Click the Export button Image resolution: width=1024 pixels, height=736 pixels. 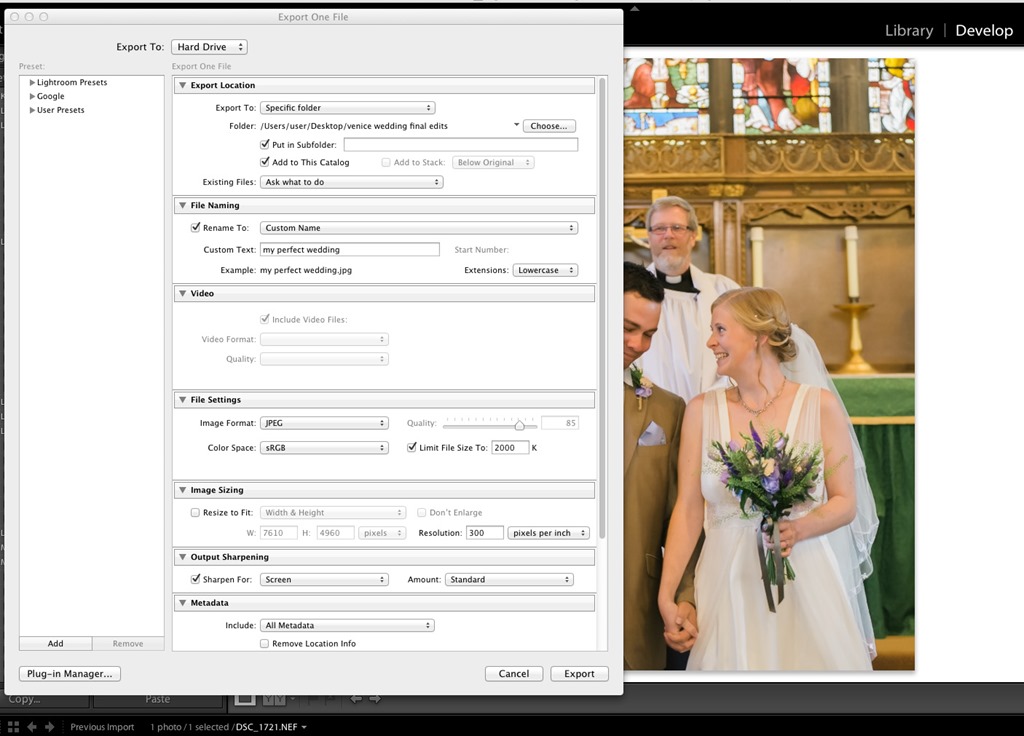click(579, 674)
